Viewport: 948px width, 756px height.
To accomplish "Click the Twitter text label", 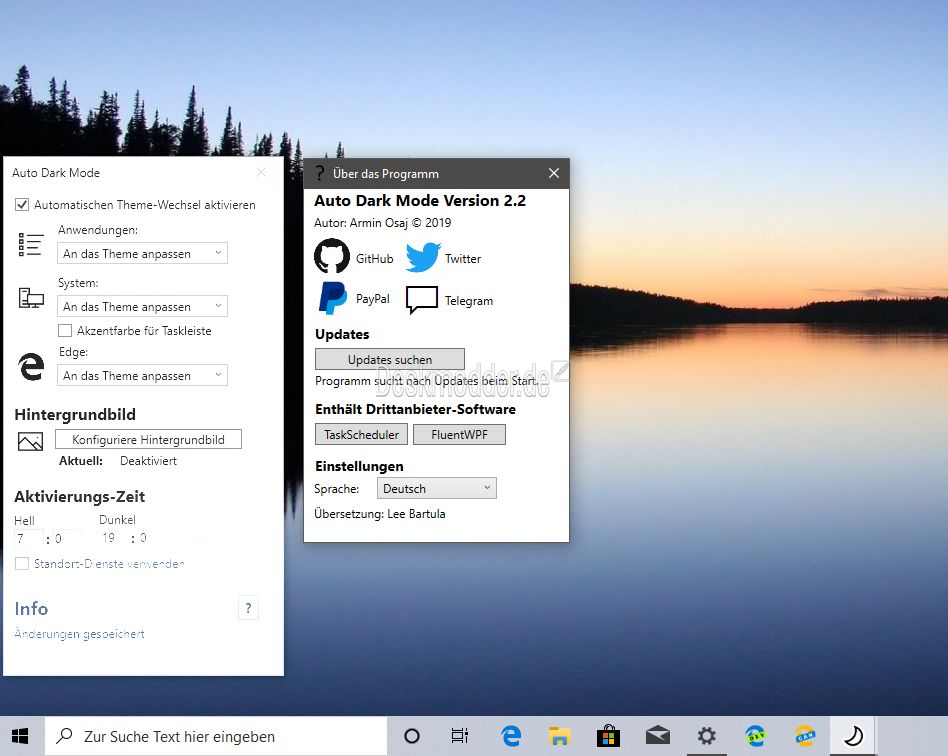I will [x=463, y=259].
